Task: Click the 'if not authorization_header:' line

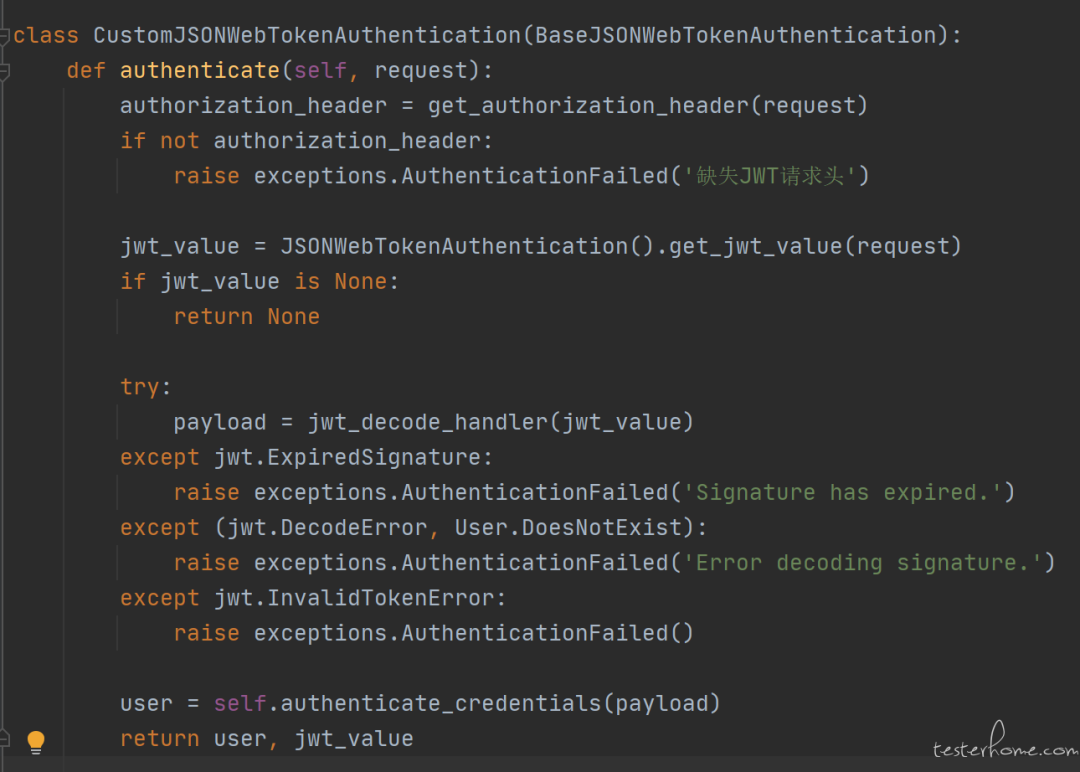Action: [x=307, y=140]
